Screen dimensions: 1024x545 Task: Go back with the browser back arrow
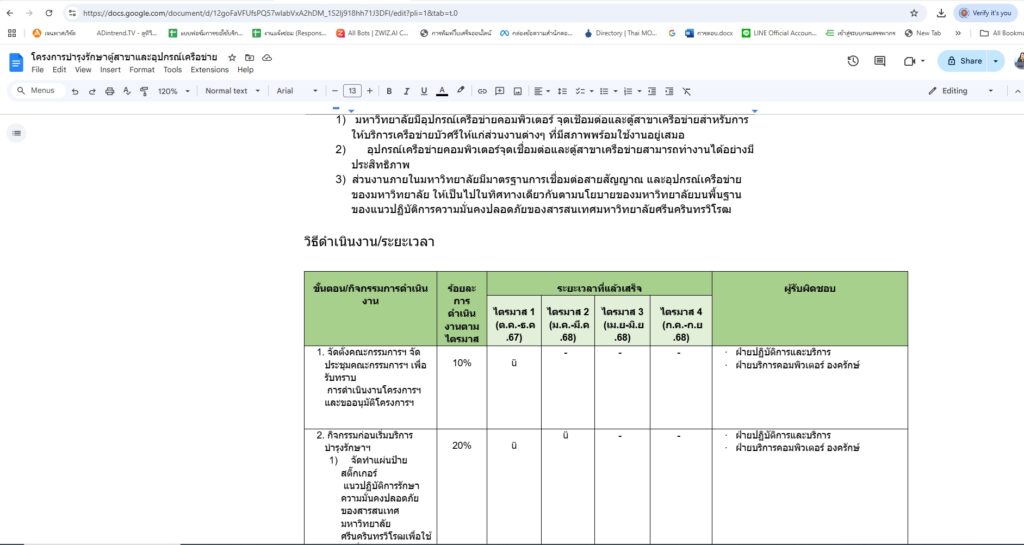[10, 13]
